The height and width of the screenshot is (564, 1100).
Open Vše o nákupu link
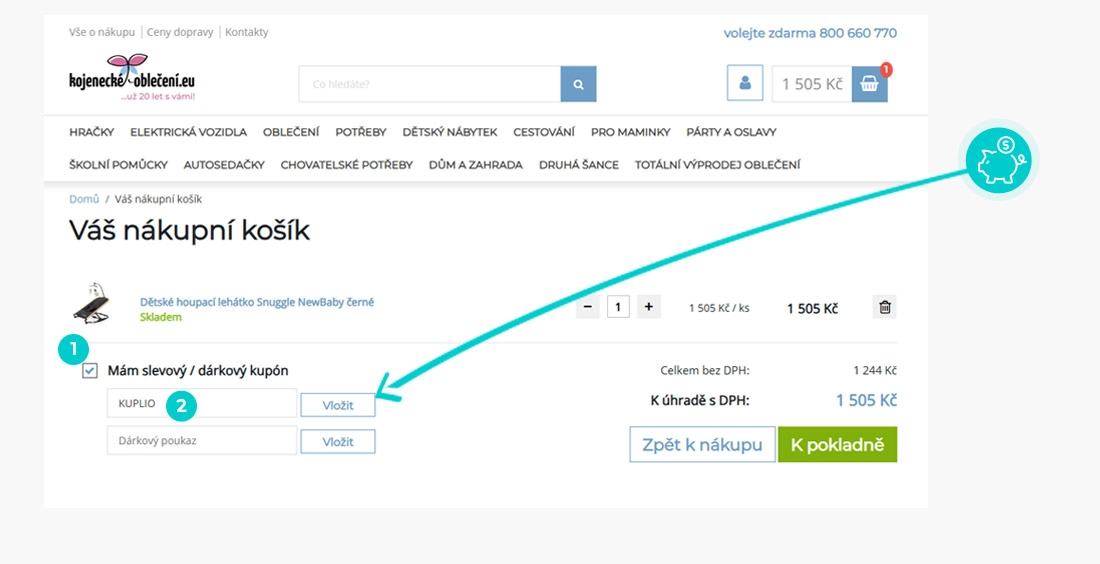pos(102,32)
